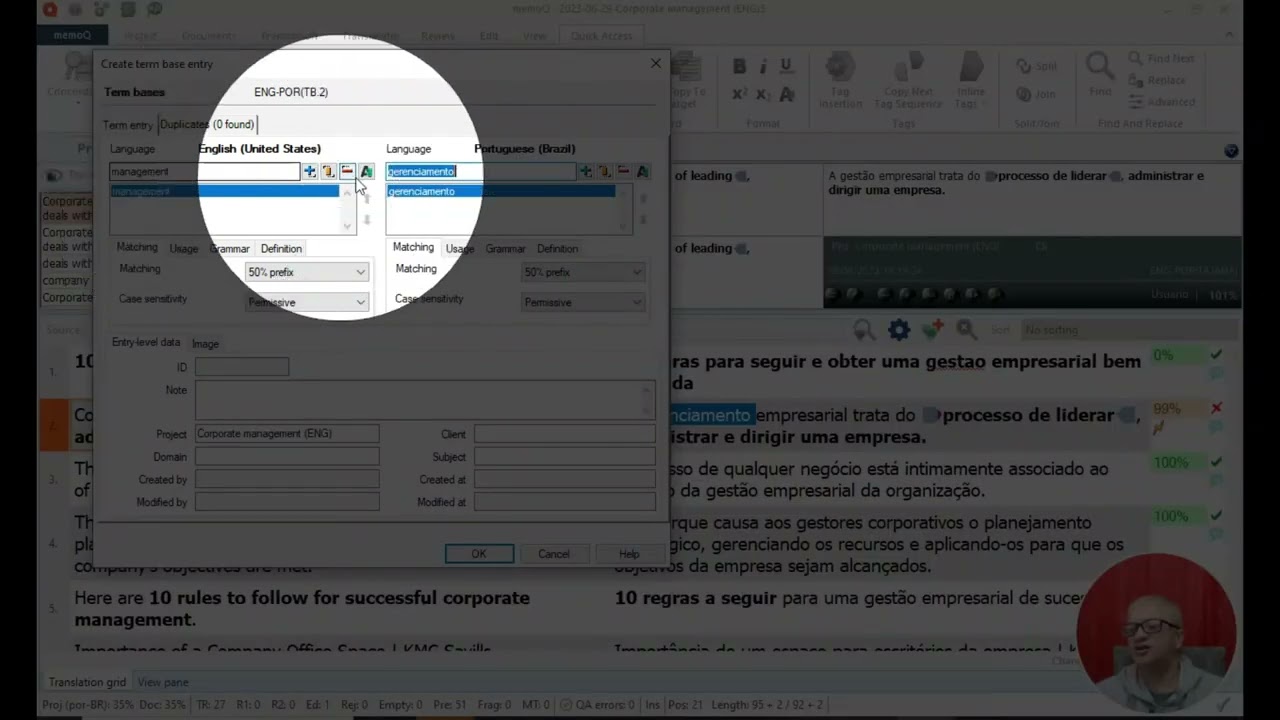Open the View pane tab
The image size is (1280, 720).
[163, 682]
